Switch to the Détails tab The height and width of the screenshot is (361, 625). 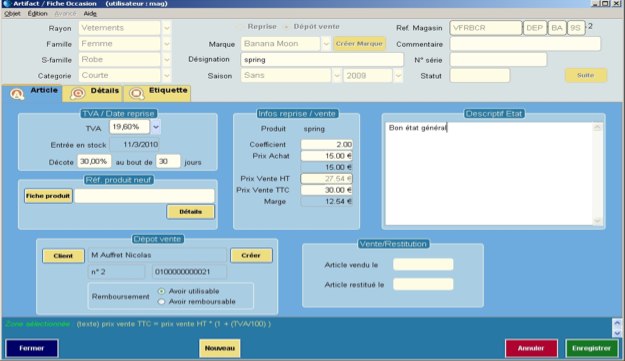pos(92,93)
